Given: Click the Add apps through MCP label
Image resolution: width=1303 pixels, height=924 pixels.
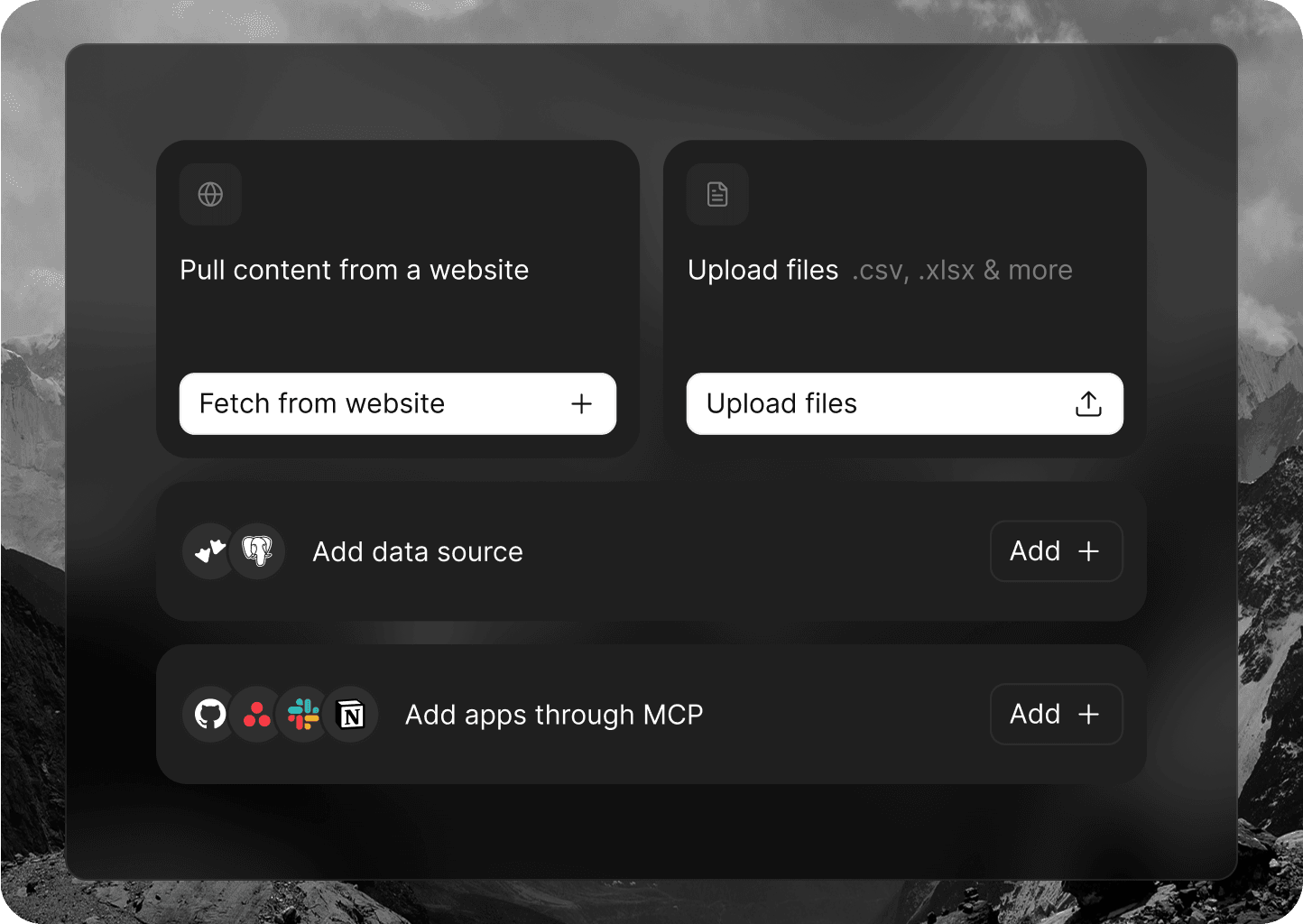Looking at the screenshot, I should (x=553, y=714).
